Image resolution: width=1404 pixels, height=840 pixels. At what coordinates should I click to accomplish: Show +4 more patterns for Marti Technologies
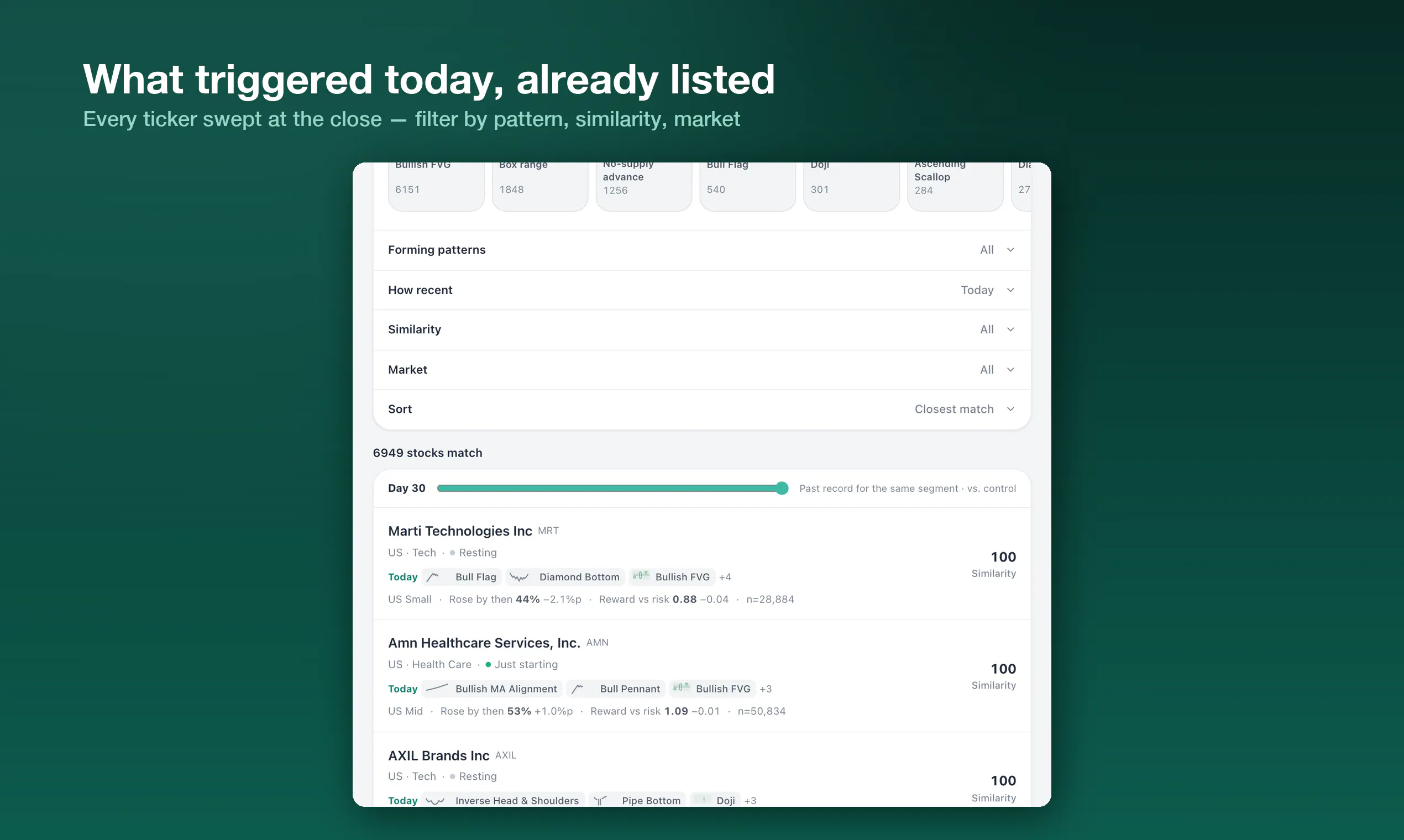pos(725,577)
